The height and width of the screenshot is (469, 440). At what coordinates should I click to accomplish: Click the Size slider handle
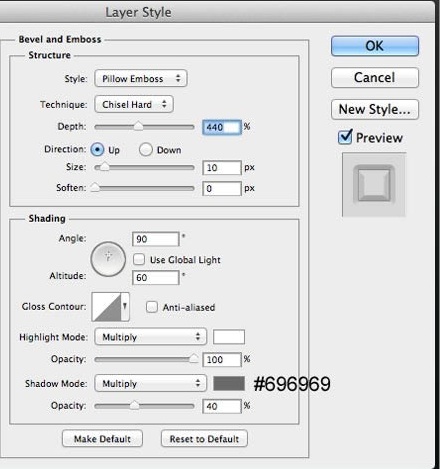(x=104, y=167)
